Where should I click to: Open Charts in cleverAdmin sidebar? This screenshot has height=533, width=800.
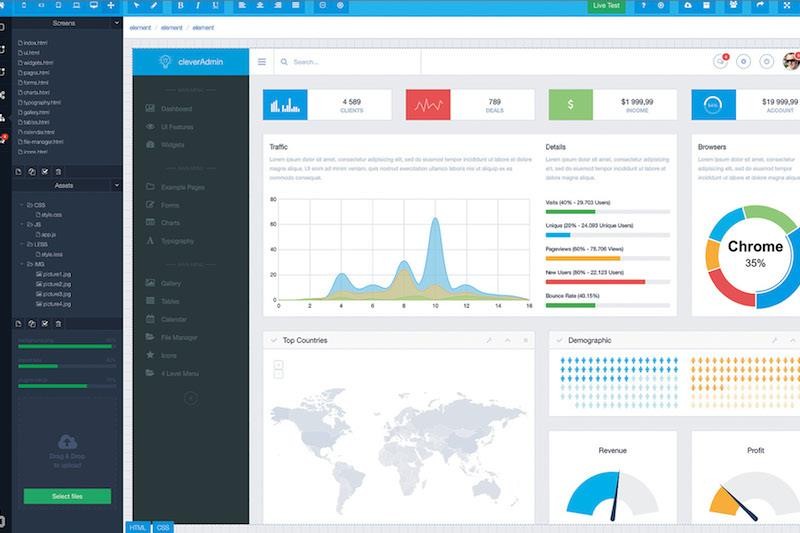click(163, 223)
